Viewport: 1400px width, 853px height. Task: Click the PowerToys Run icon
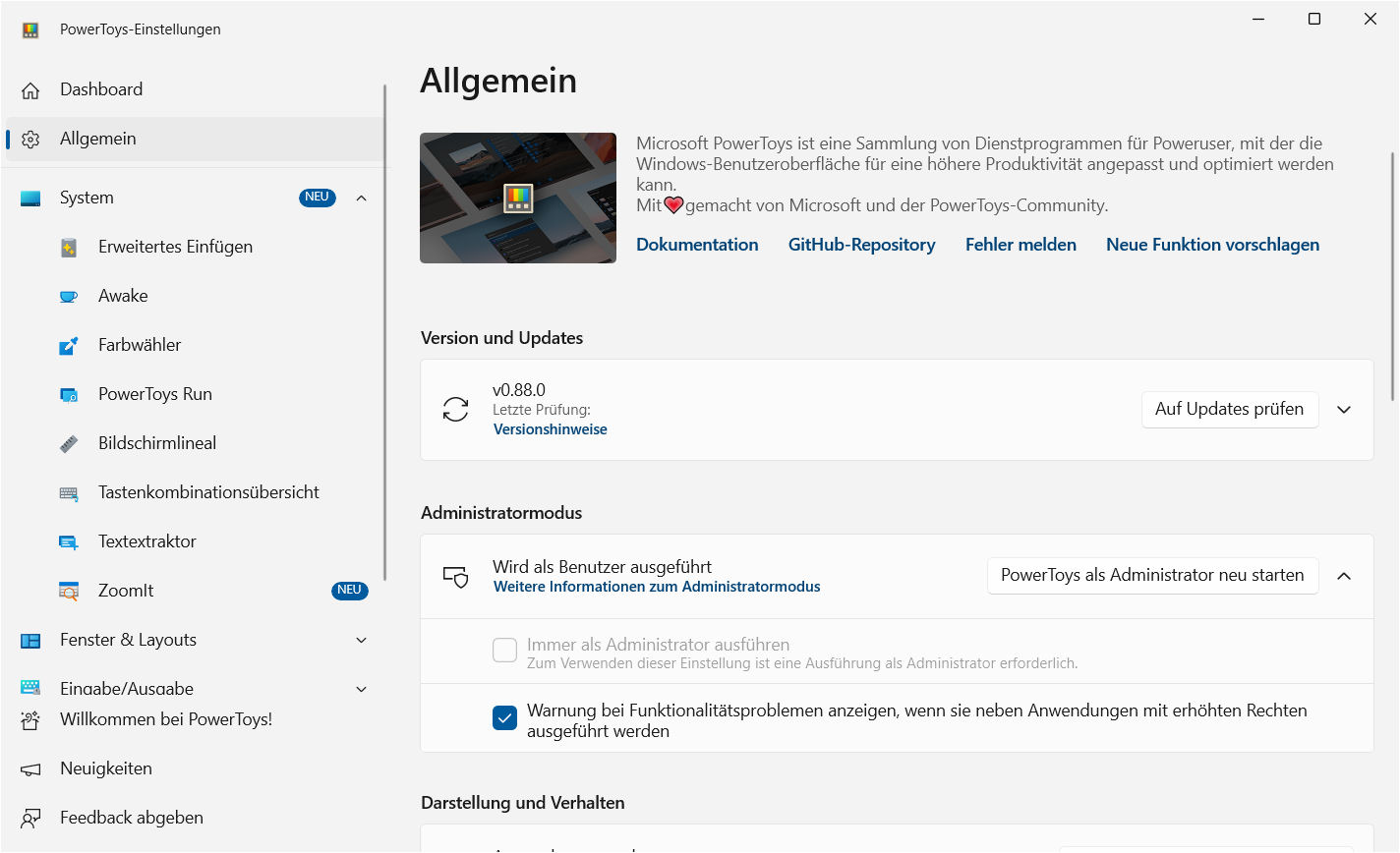69,394
